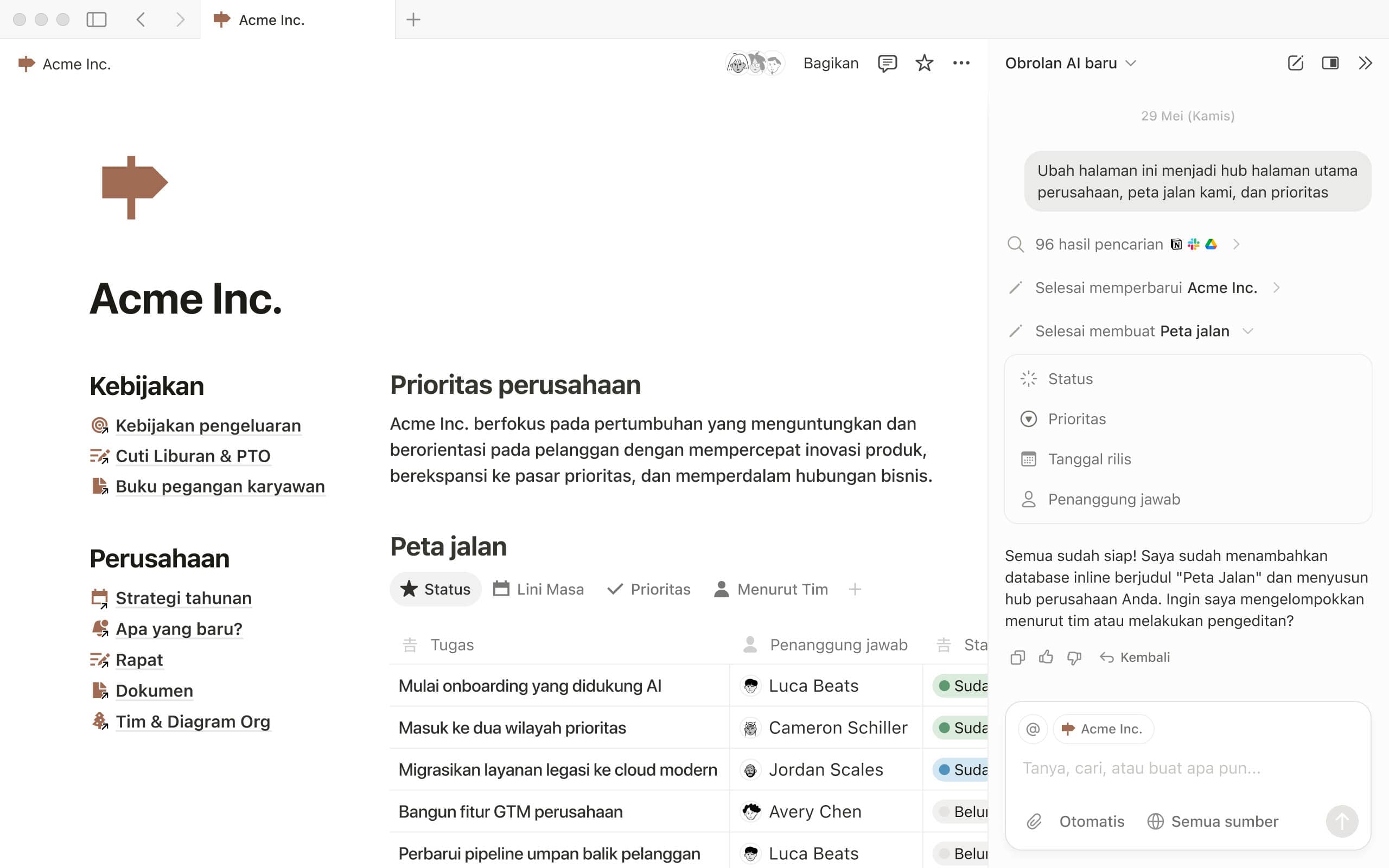
Task: Click the attach file paperclip icon
Action: coord(1034,821)
